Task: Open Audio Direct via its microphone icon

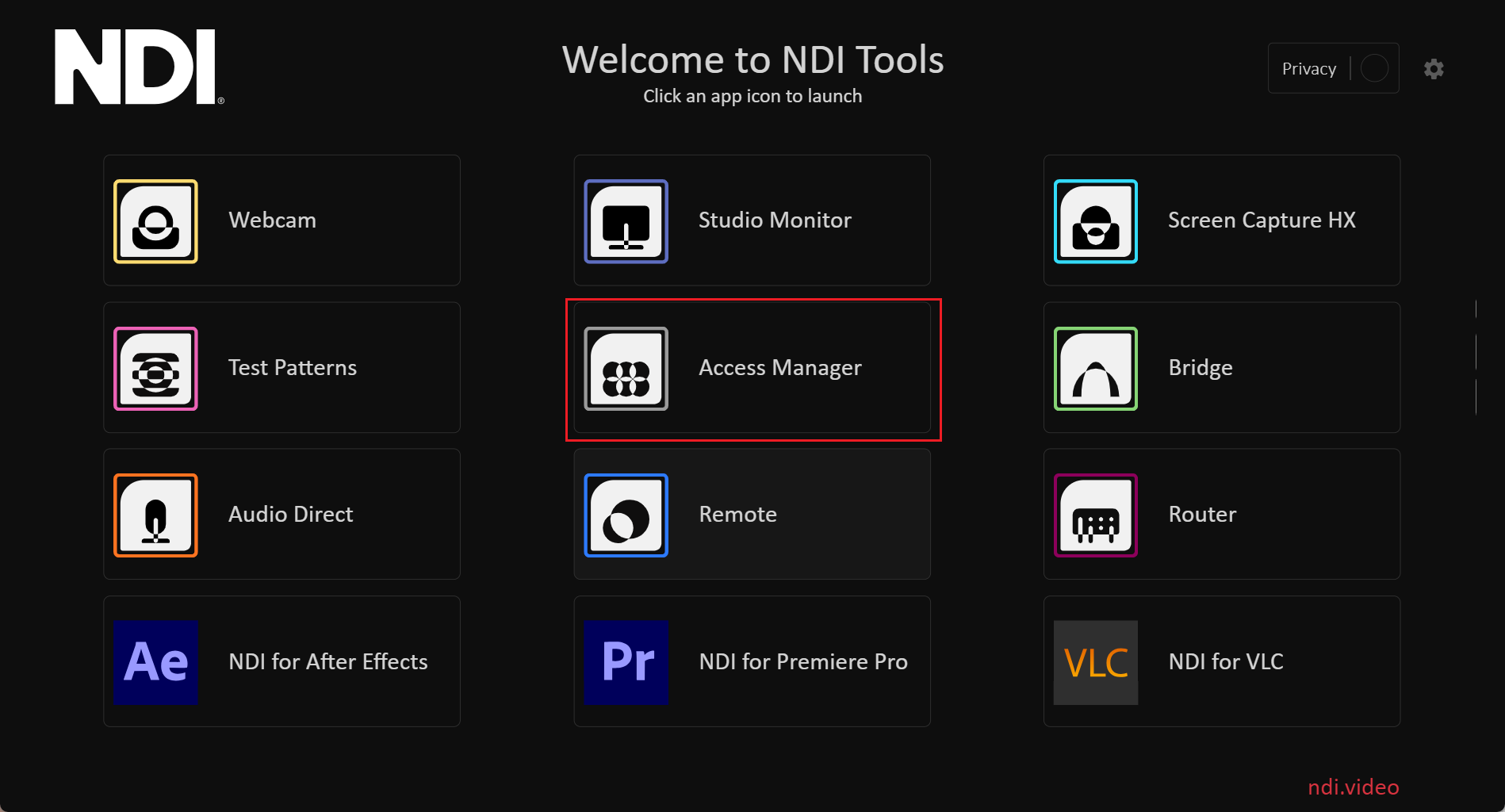Action: [x=155, y=515]
